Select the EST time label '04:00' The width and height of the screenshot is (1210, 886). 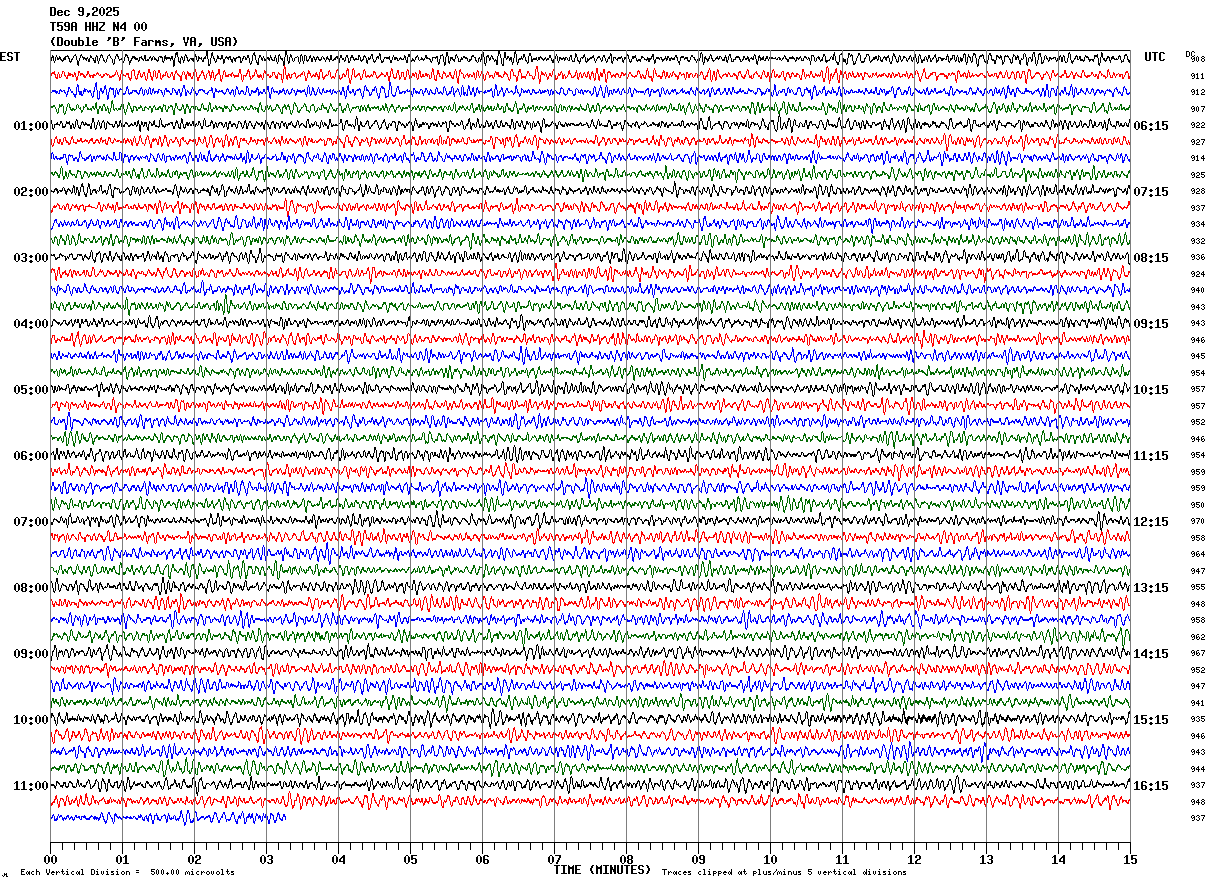pos(31,324)
